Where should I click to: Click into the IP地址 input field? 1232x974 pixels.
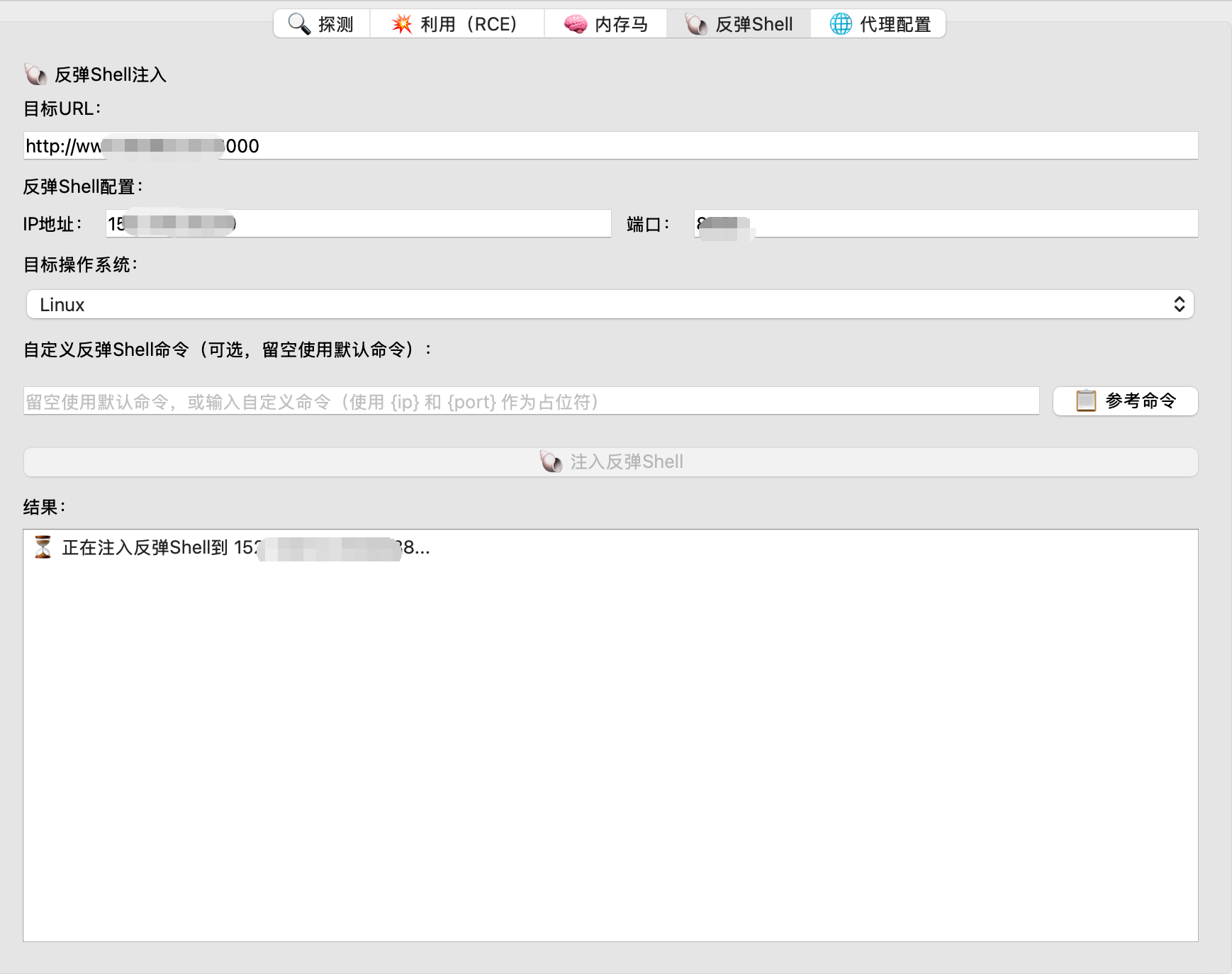tap(425, 224)
